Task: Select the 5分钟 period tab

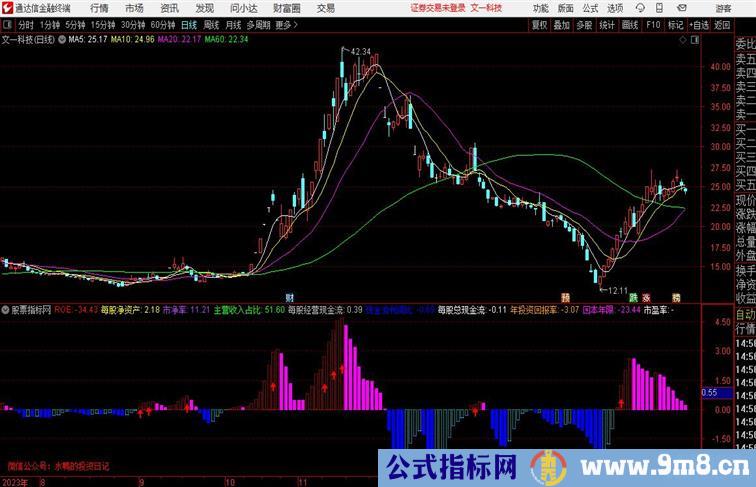Action: [75, 25]
